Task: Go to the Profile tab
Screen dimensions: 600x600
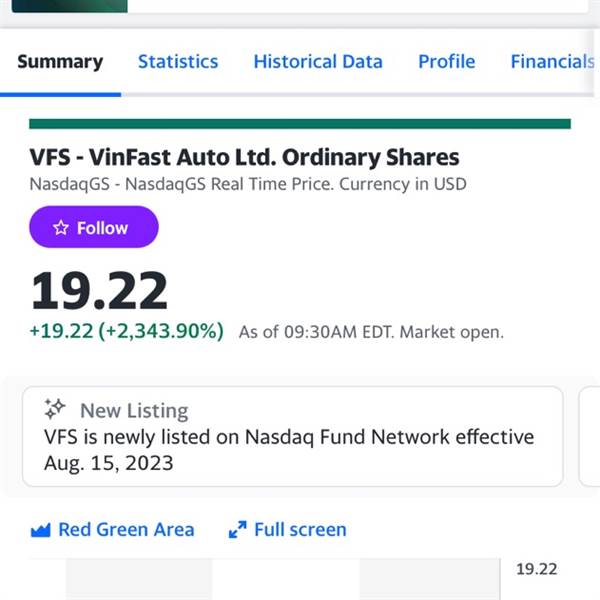Action: coord(447,62)
